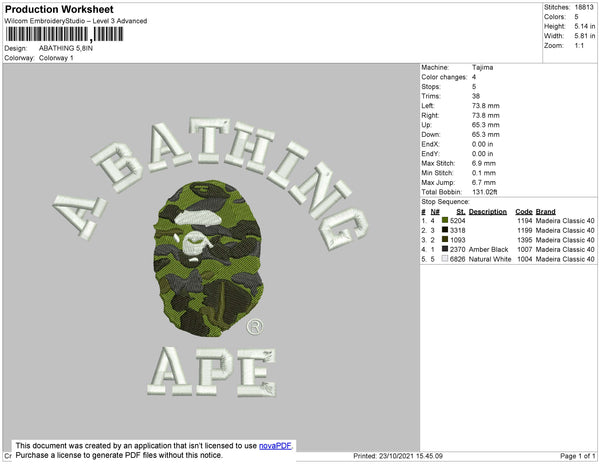Click thread code 1007
Screen dimensions: 600x464
525,249
